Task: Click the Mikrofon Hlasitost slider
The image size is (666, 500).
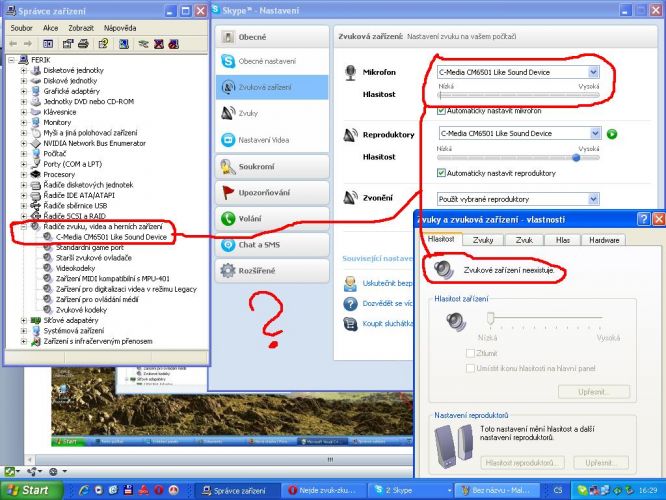Action: (518, 95)
